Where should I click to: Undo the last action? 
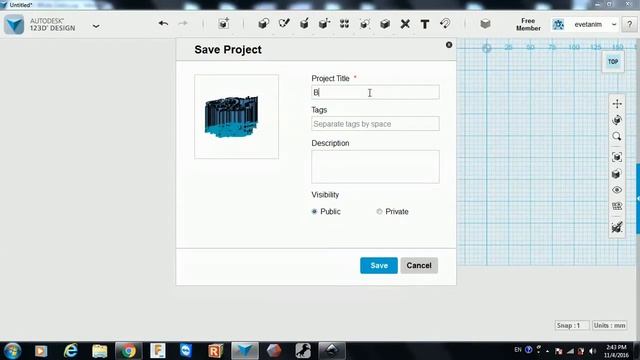tap(163, 24)
